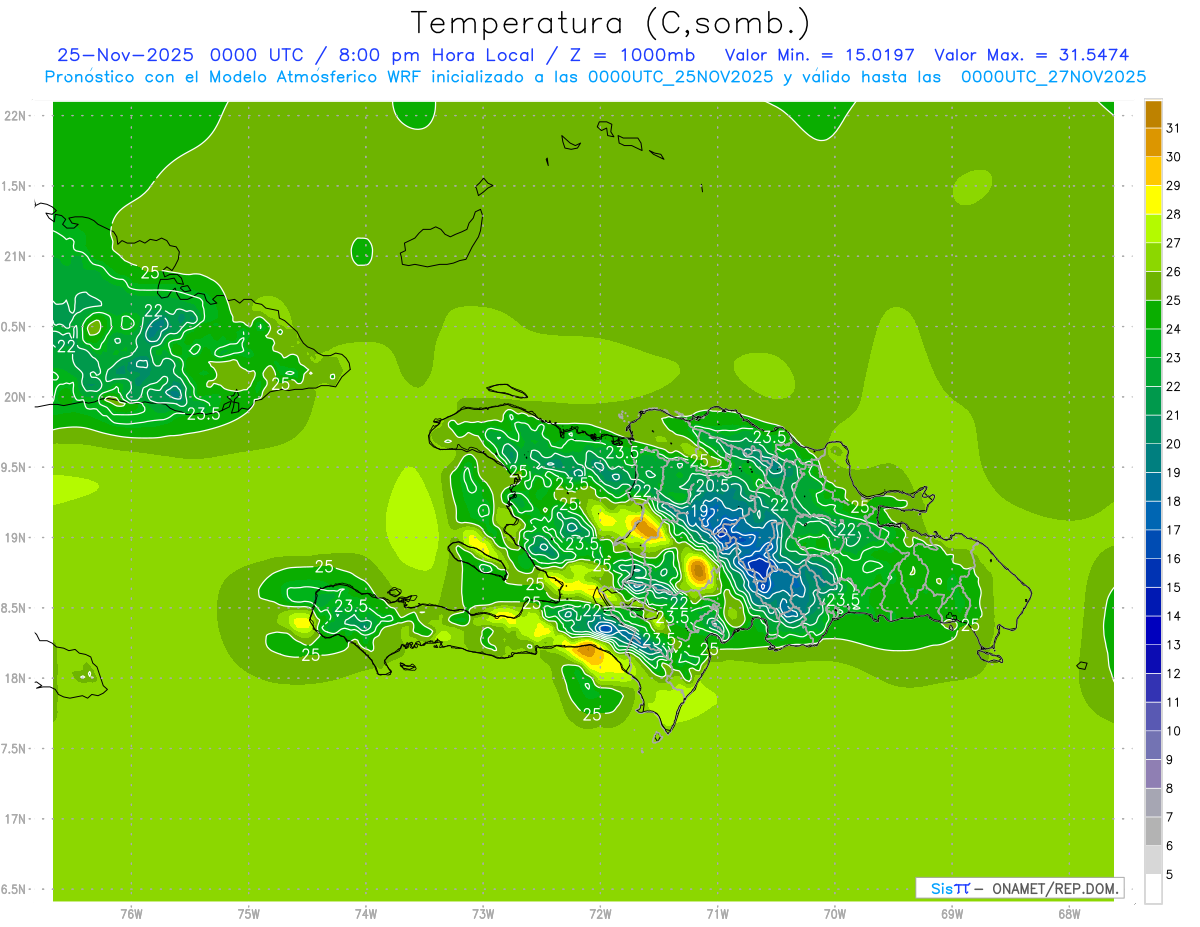The height and width of the screenshot is (927, 1200).
Task: Click the "21N" latitude axis label
Action: tap(15, 257)
